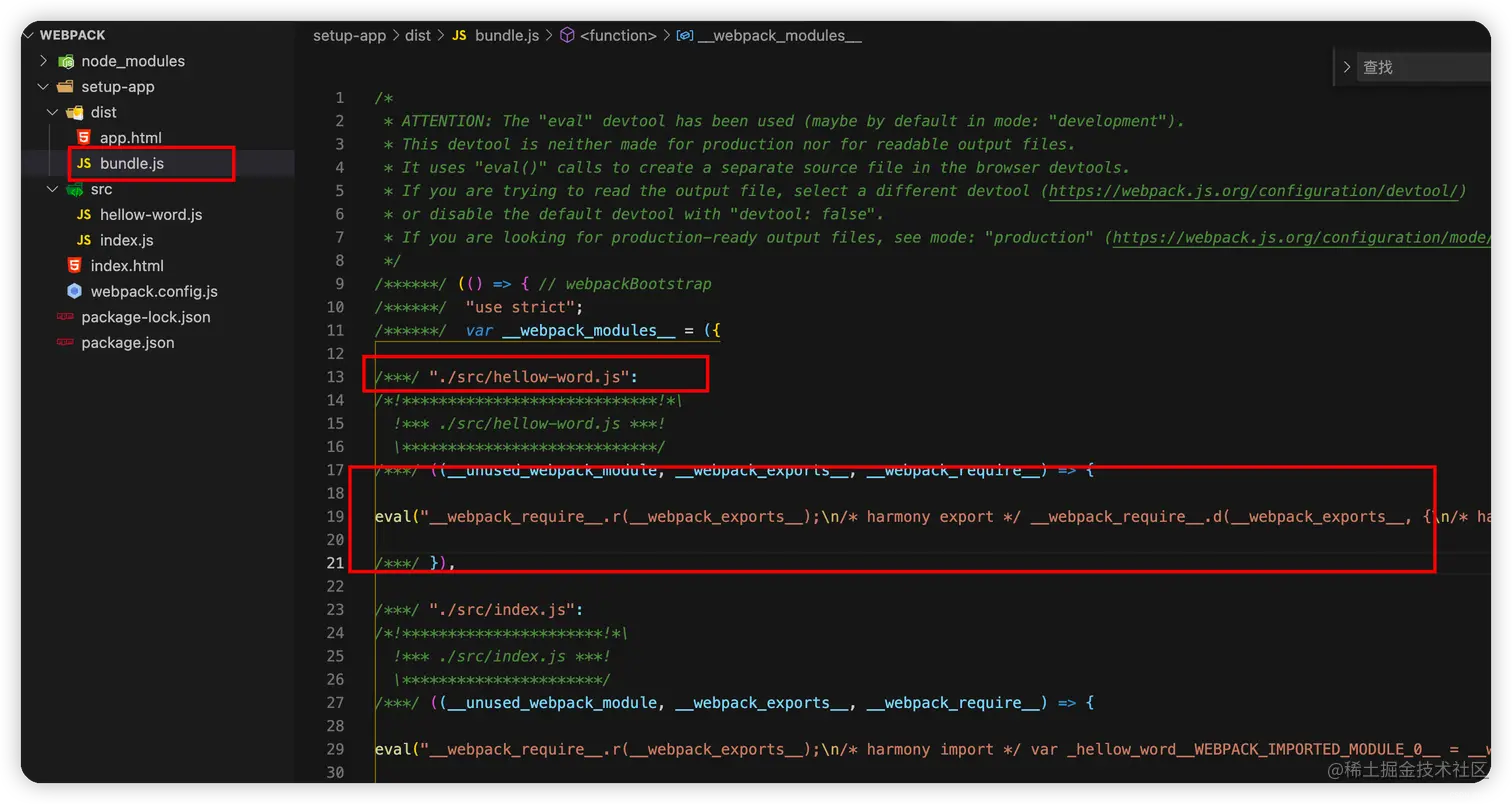
Task: Click line number 13 in the gutter
Action: coord(335,377)
